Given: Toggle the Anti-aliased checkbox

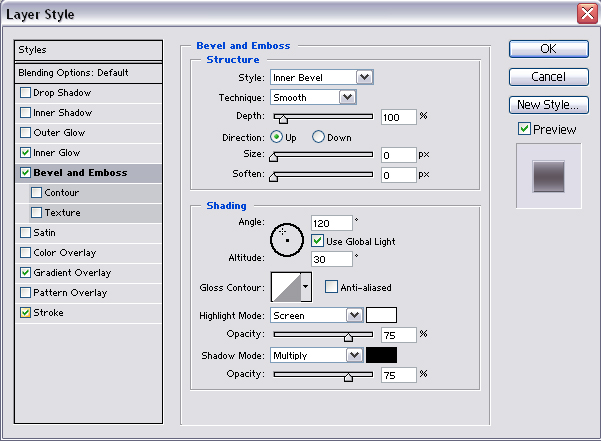Looking at the screenshot, I should click(x=332, y=287).
